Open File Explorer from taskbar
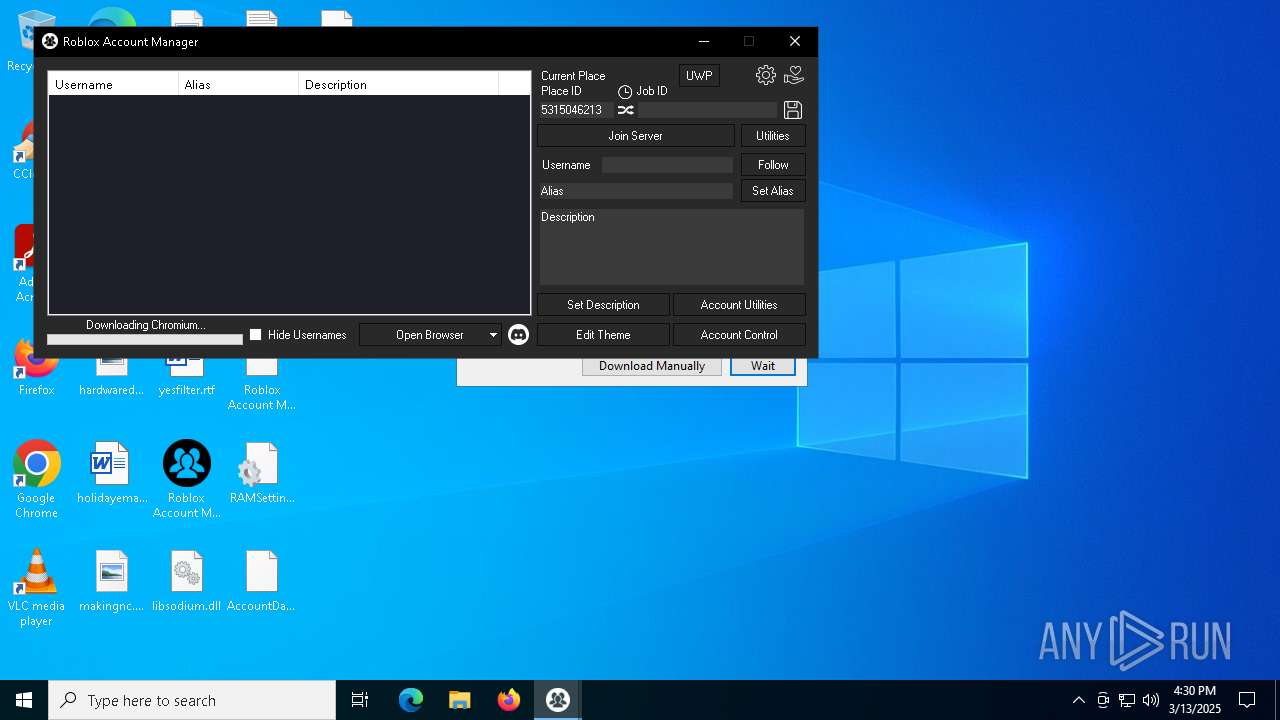1280x720 pixels. pos(460,700)
